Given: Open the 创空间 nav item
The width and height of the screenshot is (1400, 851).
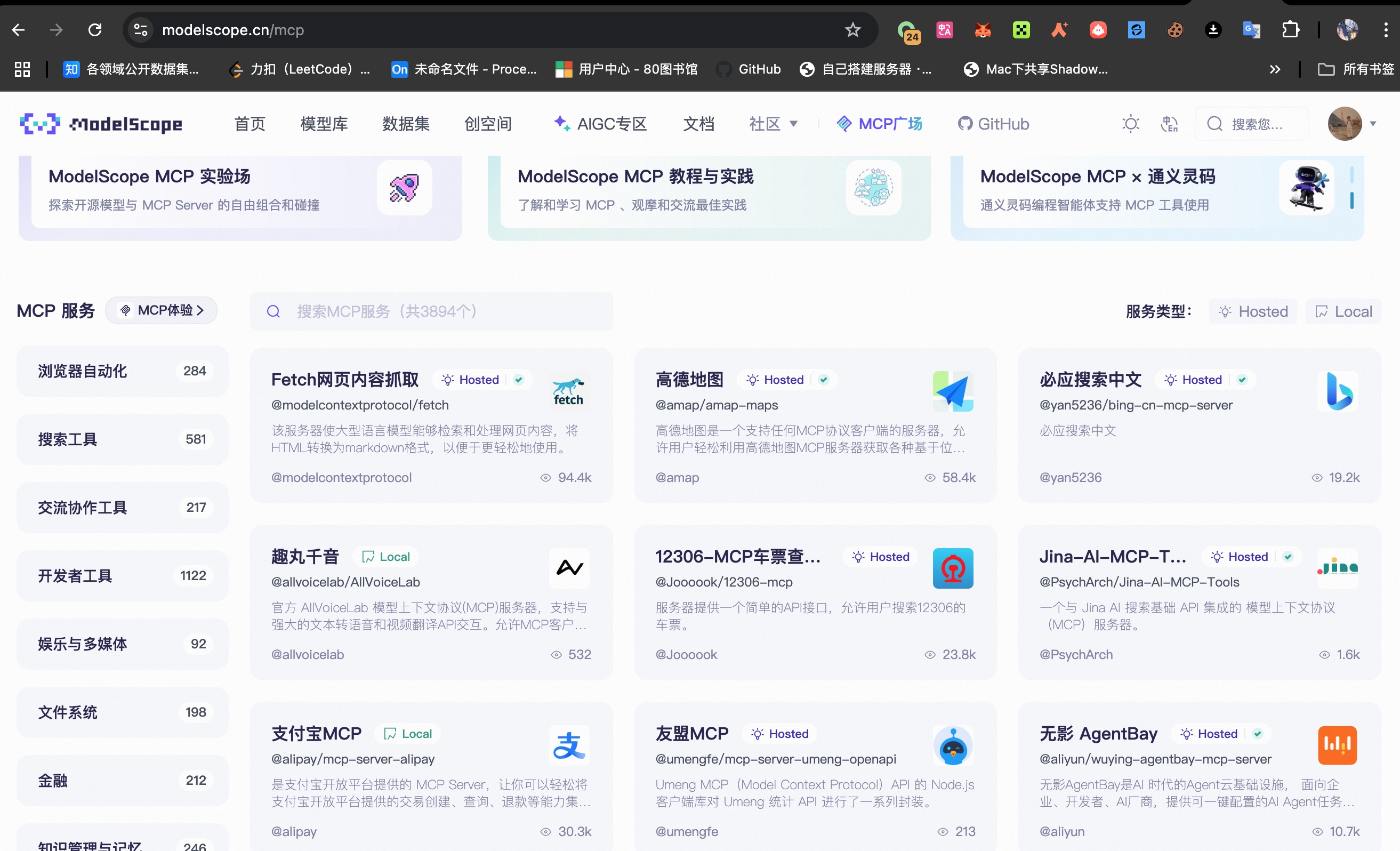Looking at the screenshot, I should [488, 124].
